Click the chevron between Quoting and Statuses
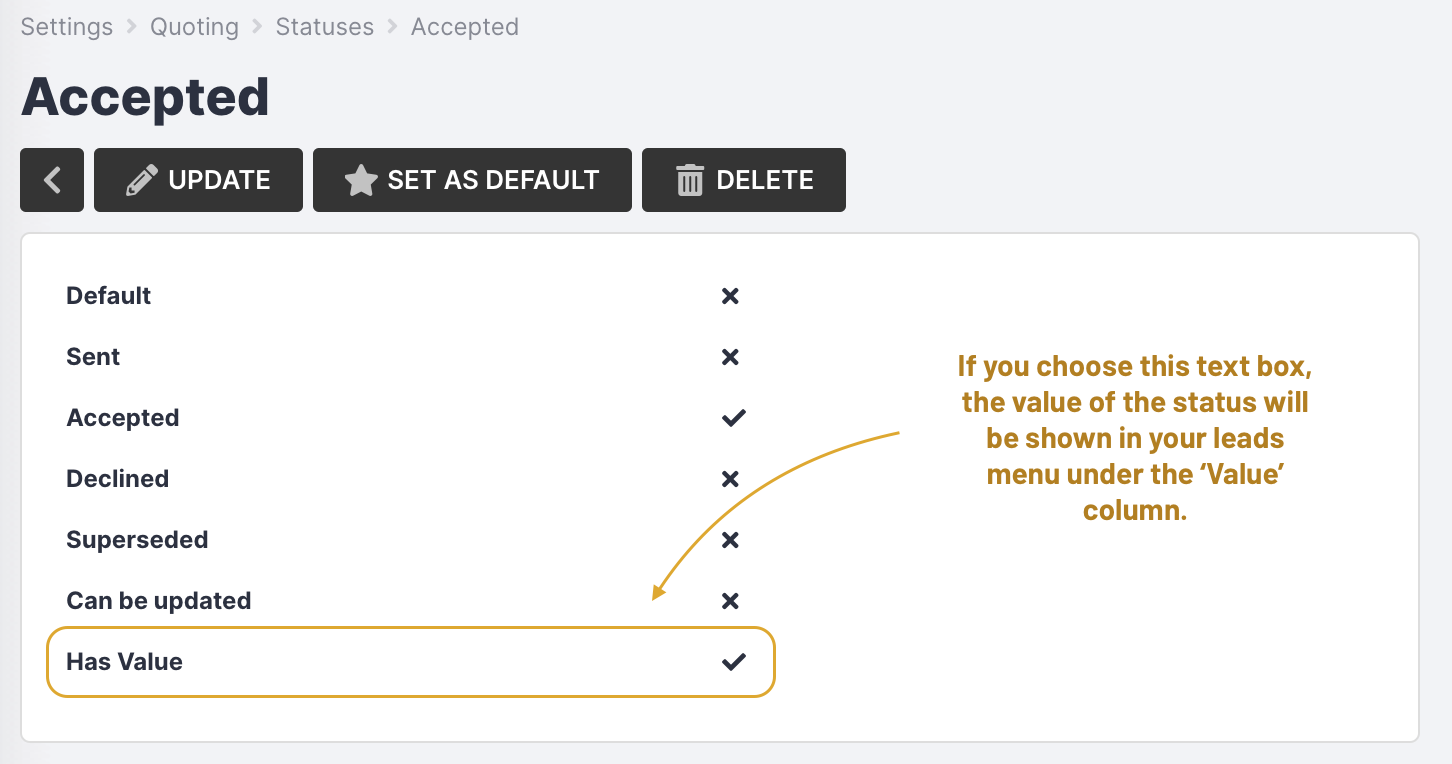 256,27
